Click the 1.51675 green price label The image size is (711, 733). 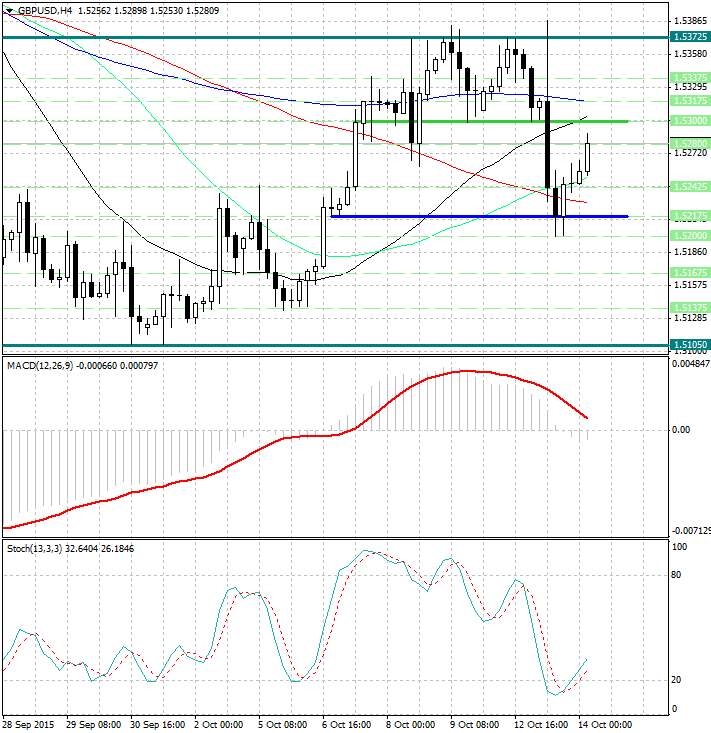(690, 273)
